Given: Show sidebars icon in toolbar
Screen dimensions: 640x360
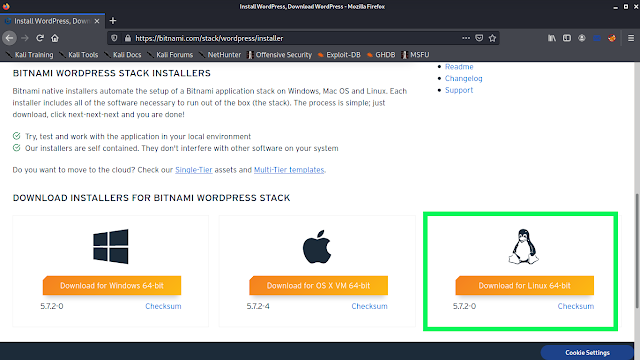Looking at the screenshot, I should point(567,38).
